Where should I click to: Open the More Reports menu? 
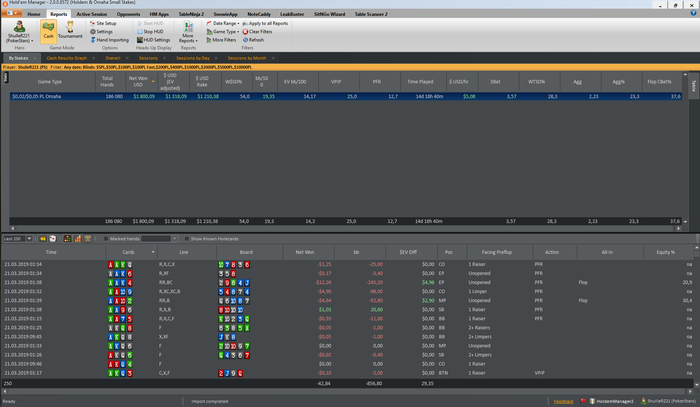click(x=188, y=32)
